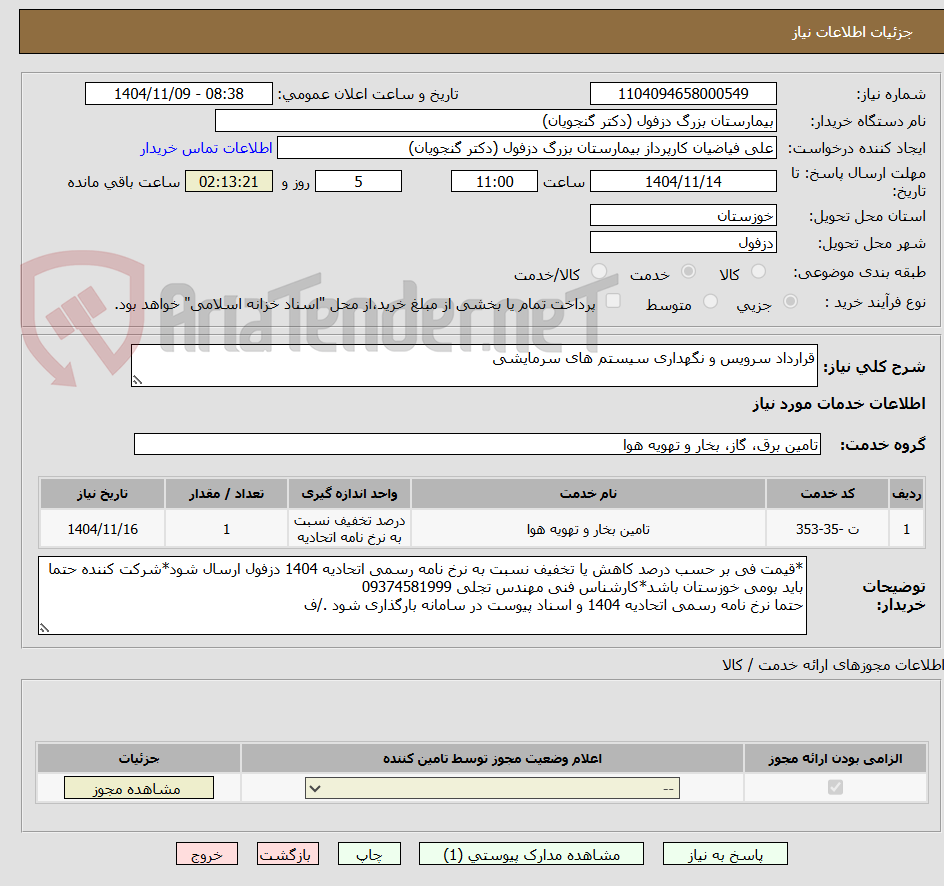Click the جزئیات column header in permits table

[138, 758]
